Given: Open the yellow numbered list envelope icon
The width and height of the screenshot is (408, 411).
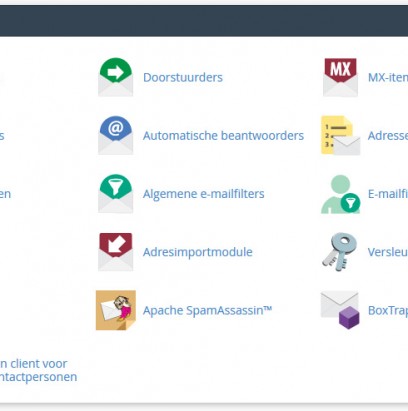Looking at the screenshot, I should (x=340, y=135).
